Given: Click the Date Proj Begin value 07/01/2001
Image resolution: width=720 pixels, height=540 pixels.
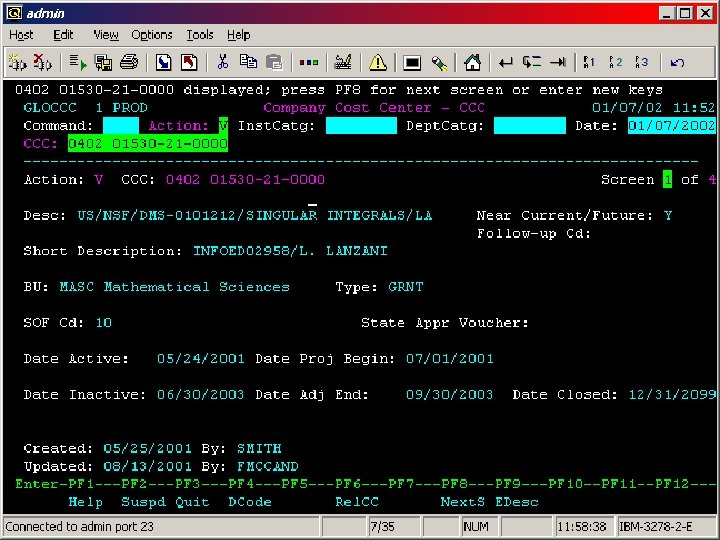Looking at the screenshot, I should pos(450,359).
